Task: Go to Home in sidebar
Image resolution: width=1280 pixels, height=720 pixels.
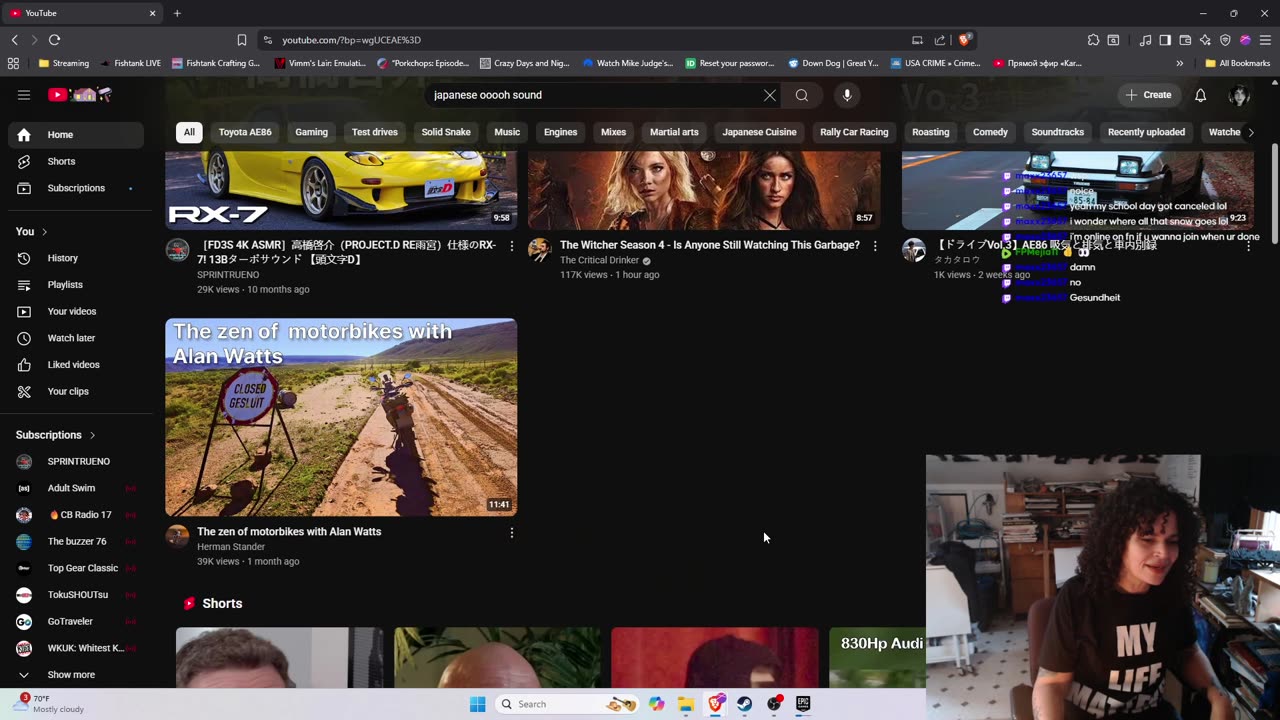Action: (76, 135)
